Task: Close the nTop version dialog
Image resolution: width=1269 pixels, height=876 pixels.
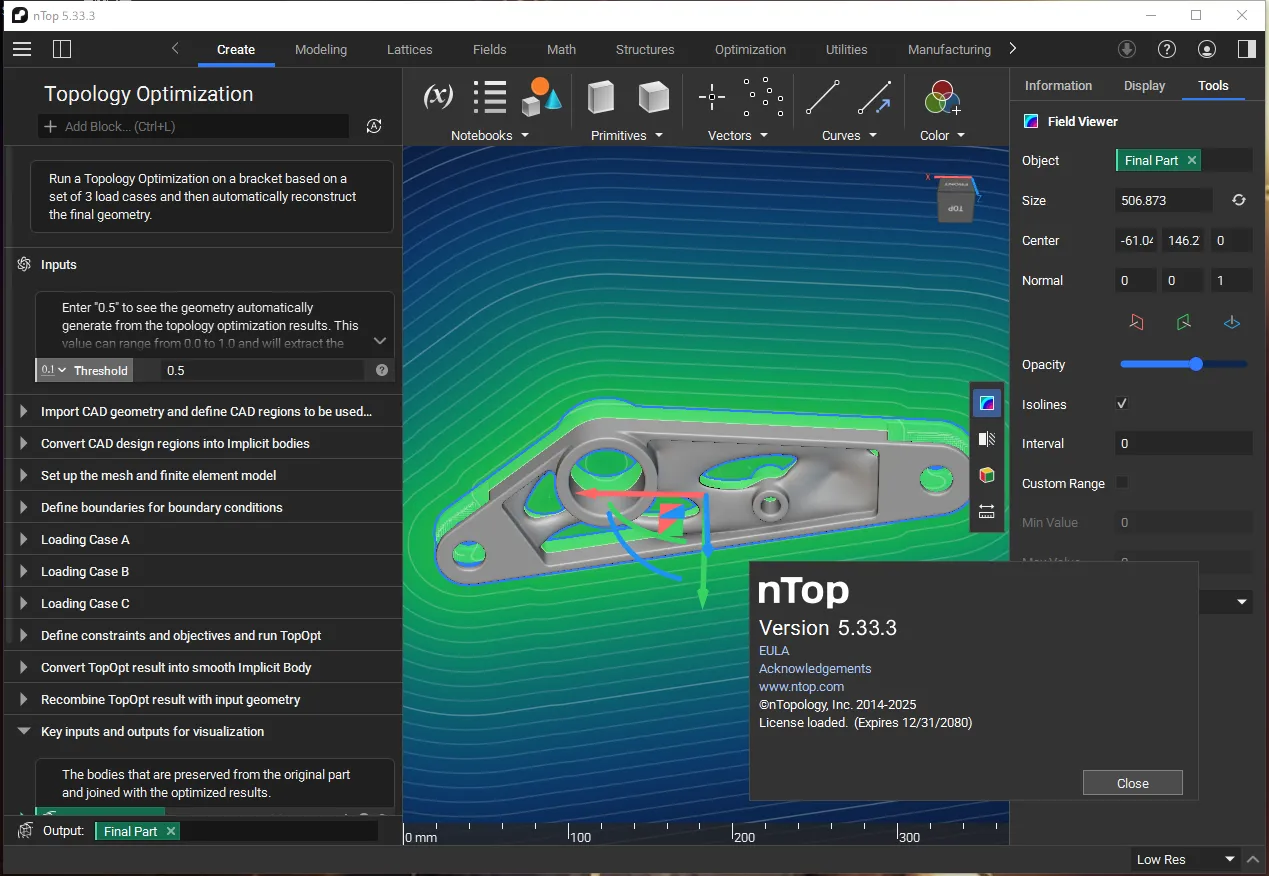Action: point(1132,783)
